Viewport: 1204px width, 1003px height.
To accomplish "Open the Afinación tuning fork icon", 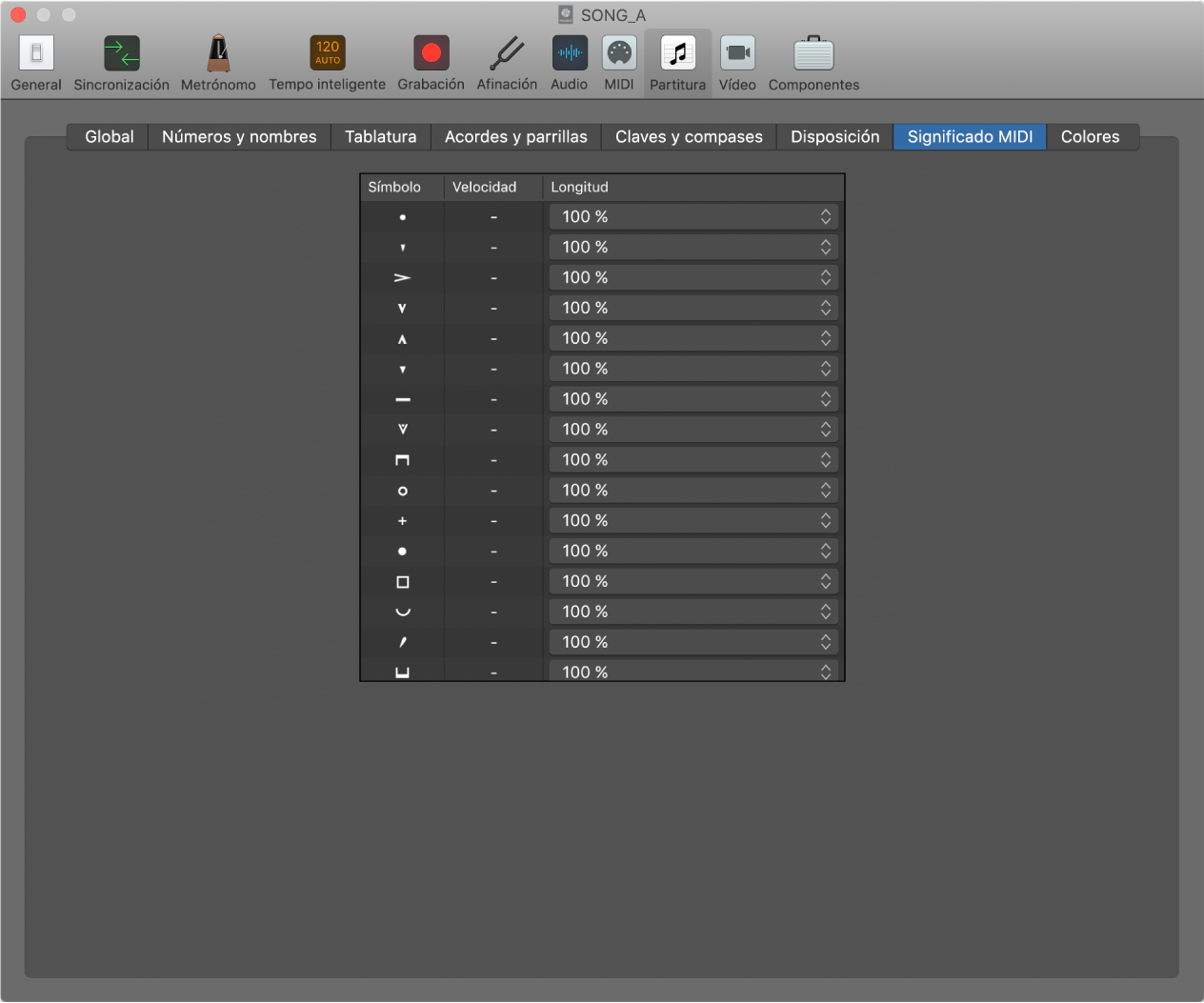I will [507, 55].
